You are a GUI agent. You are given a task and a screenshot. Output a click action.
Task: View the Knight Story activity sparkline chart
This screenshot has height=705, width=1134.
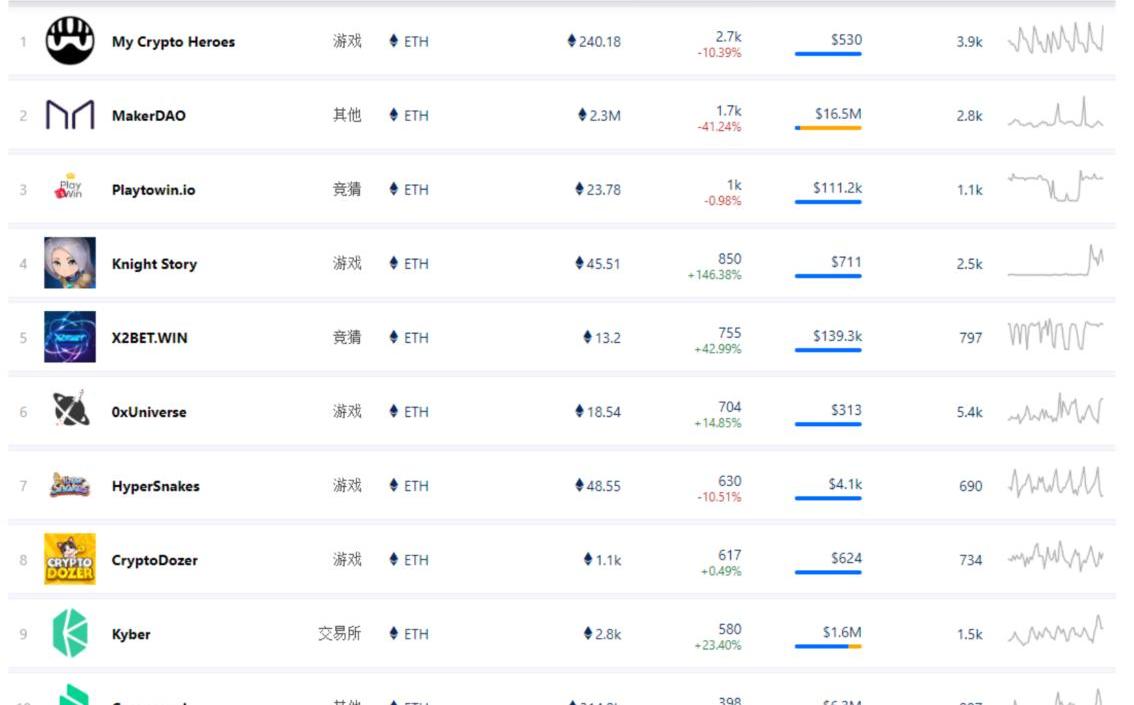click(1055, 262)
